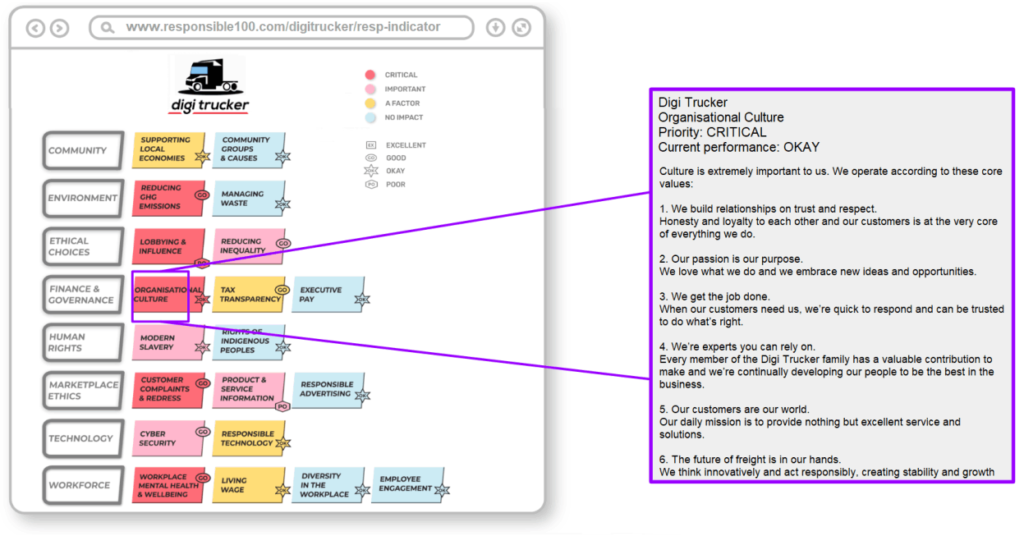1024x536 pixels.
Task: Click the browser back arrow button
Action: (35, 28)
